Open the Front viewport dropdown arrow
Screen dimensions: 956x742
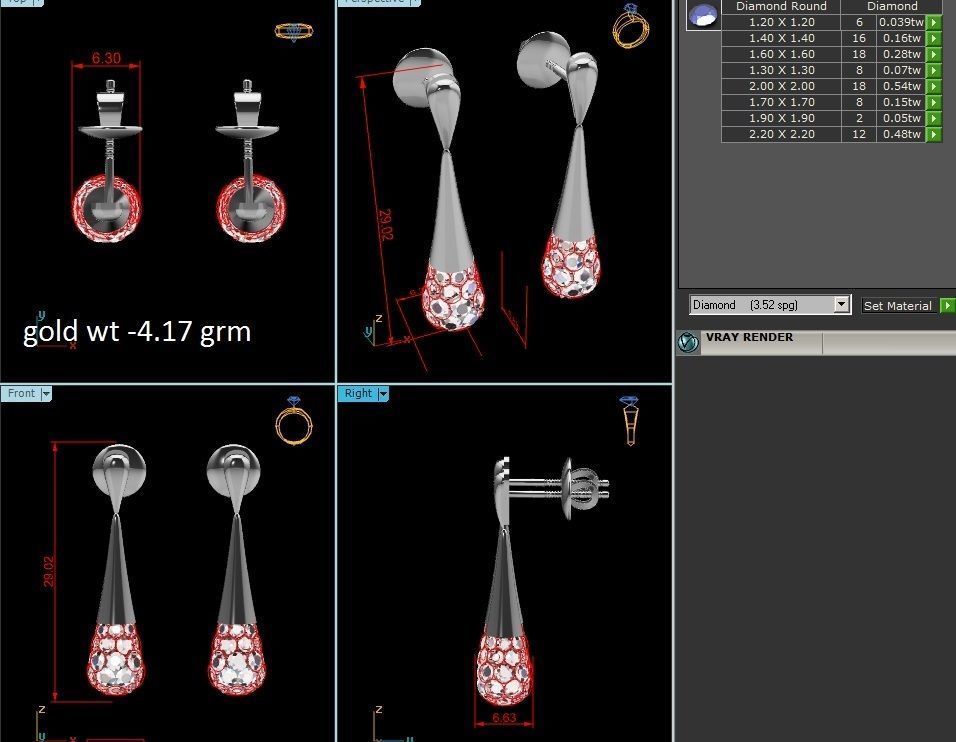46,394
